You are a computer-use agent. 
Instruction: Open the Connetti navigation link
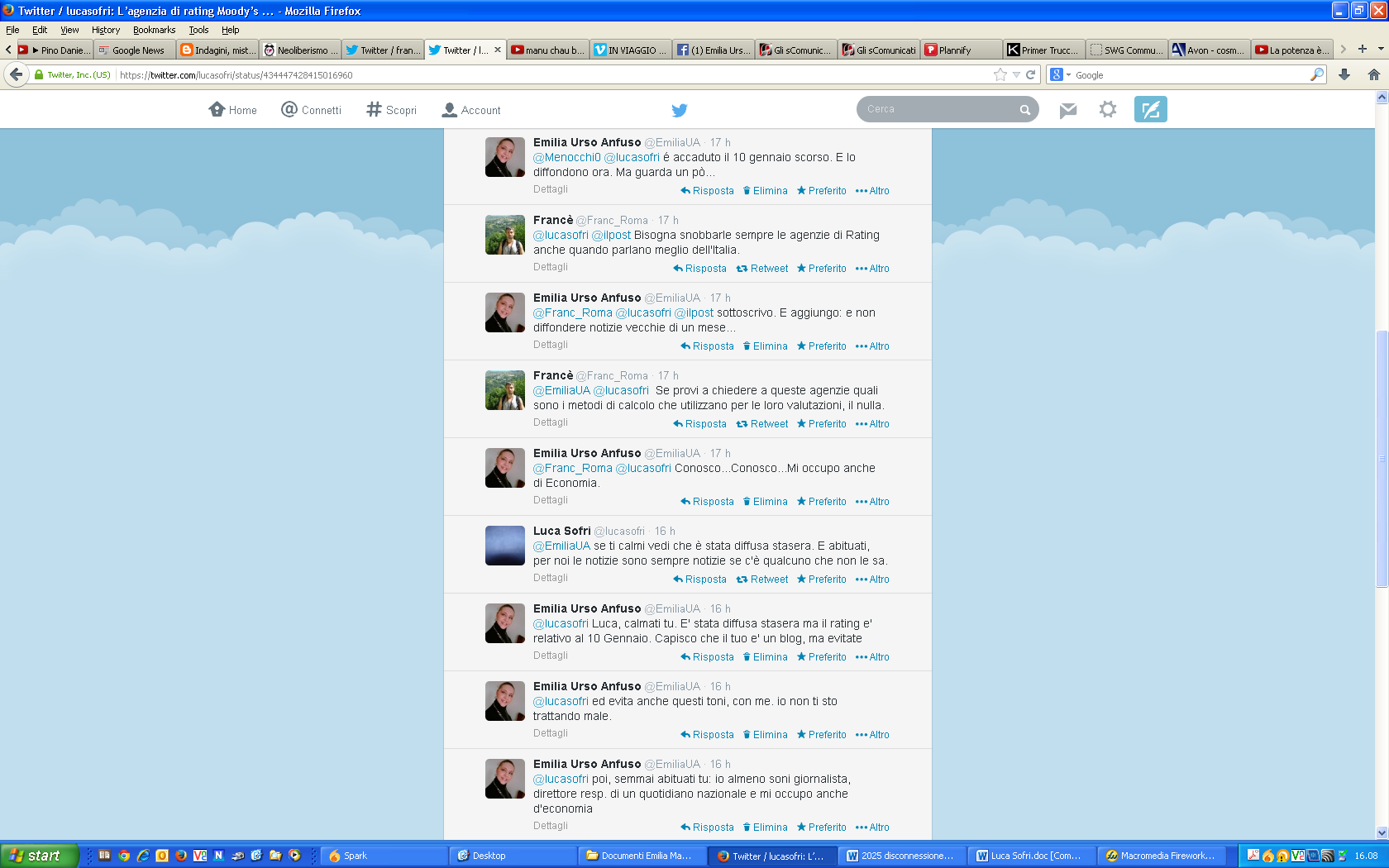pyautogui.click(x=311, y=110)
